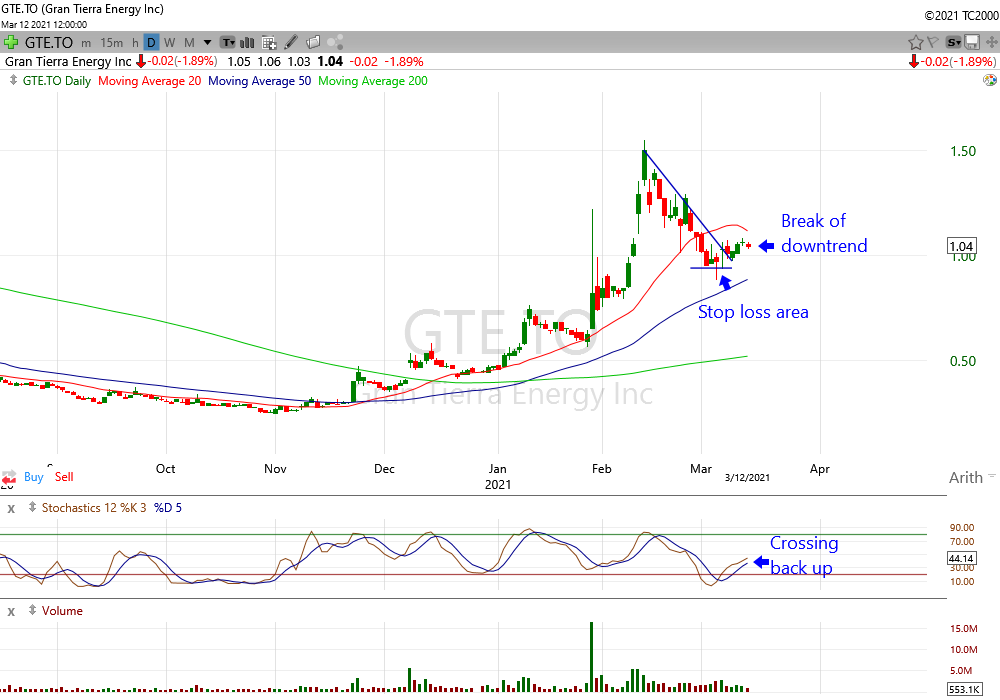Open the Arith scale type dropdown
Image resolution: width=1000 pixels, height=700 pixels.
pos(971,478)
